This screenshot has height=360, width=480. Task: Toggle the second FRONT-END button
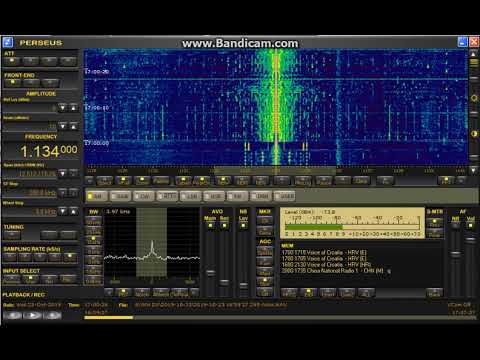[31, 82]
